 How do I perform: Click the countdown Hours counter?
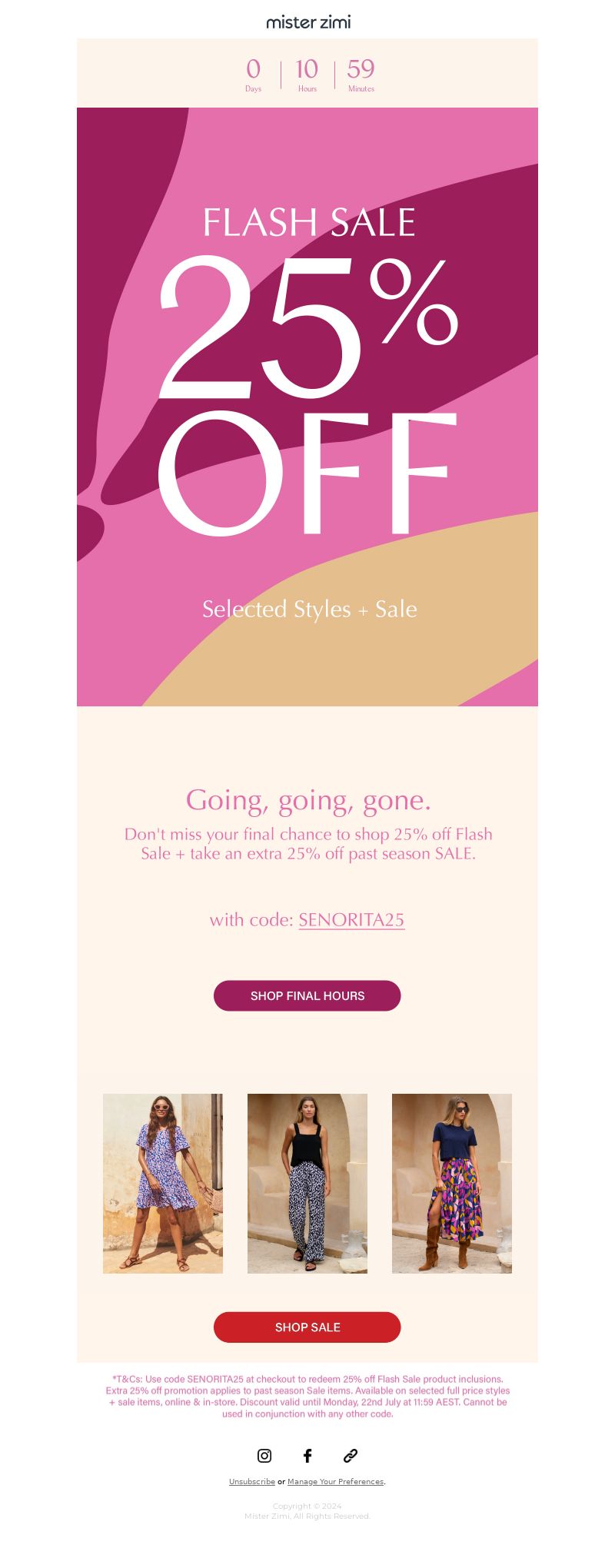307,75
